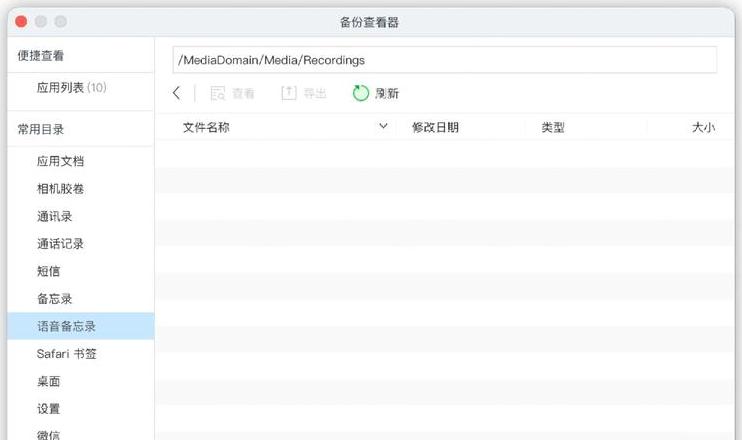Select 短信 in the sidebar

[48, 271]
